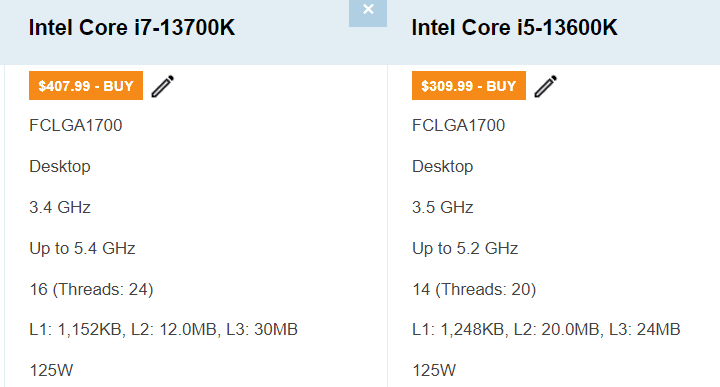Click the 125W TDP under the i5-13600K
Image resolution: width=720 pixels, height=387 pixels.
(x=434, y=370)
